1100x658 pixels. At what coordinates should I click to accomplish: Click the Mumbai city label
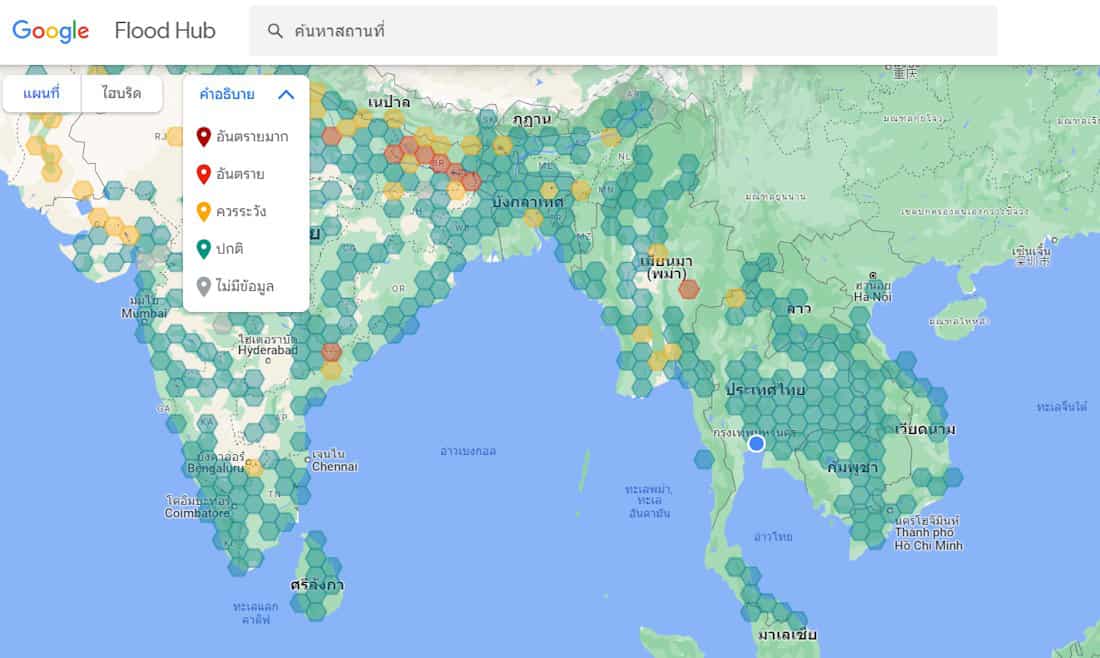pyautogui.click(x=144, y=312)
